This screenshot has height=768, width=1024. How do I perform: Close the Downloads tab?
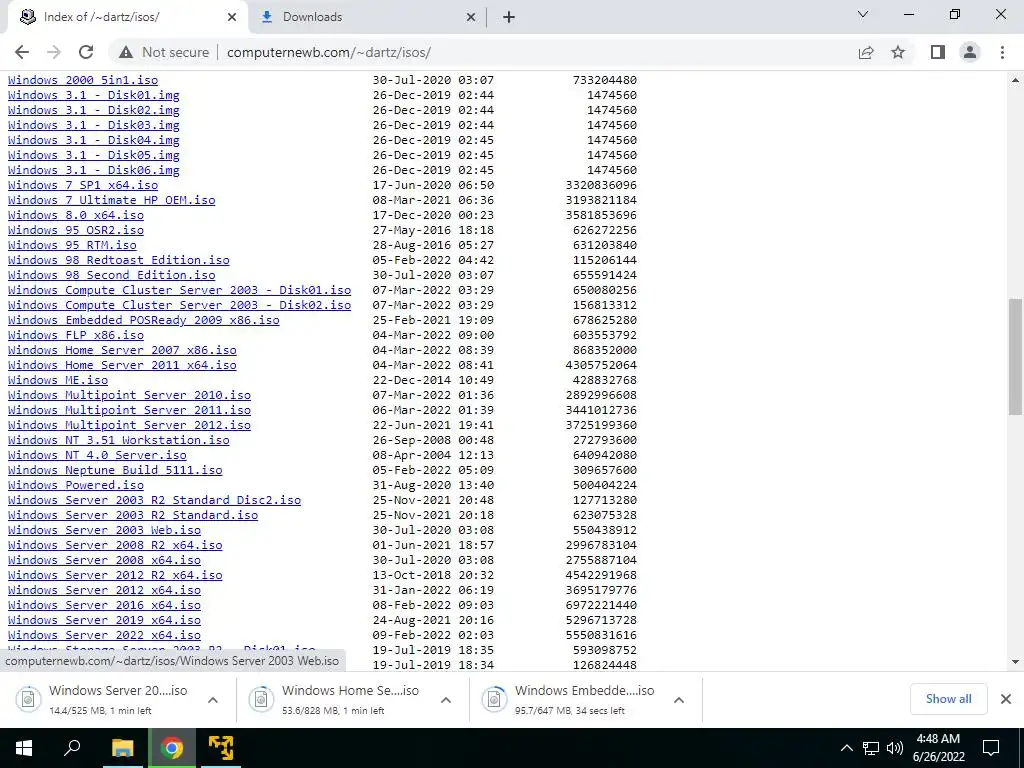(x=471, y=17)
